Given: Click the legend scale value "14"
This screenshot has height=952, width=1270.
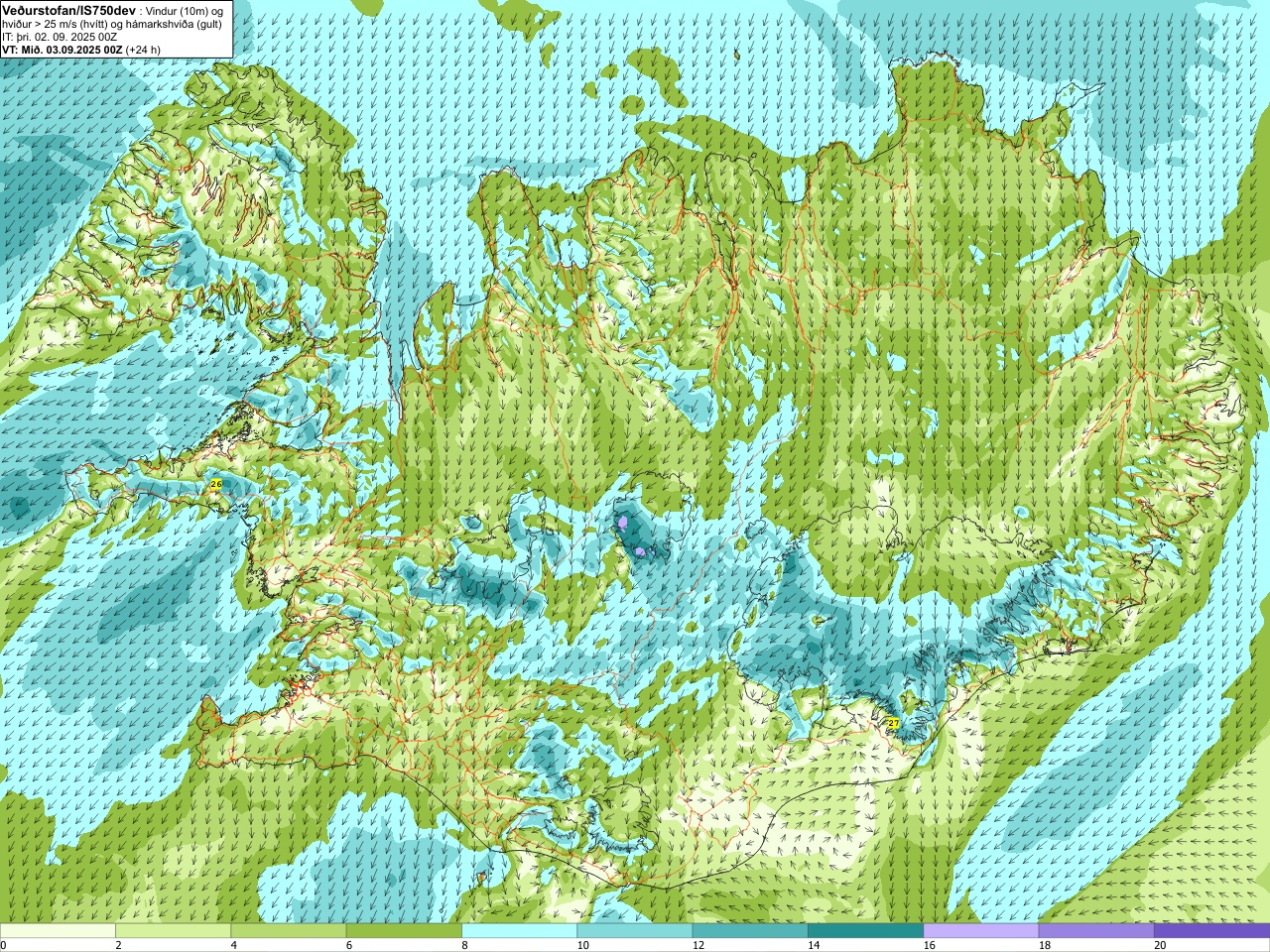Looking at the screenshot, I should (814, 945).
